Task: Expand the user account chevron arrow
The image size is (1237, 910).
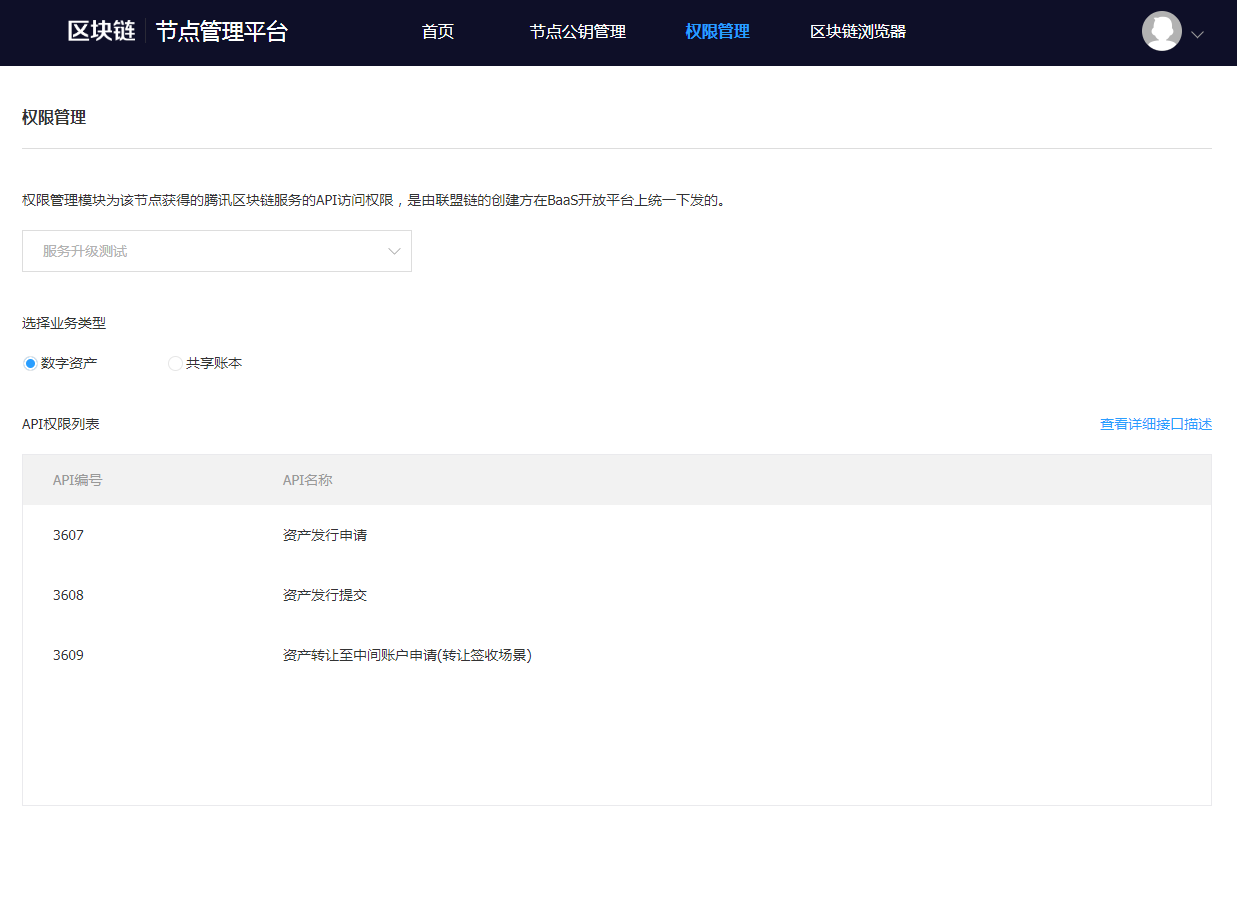Action: point(1197,34)
